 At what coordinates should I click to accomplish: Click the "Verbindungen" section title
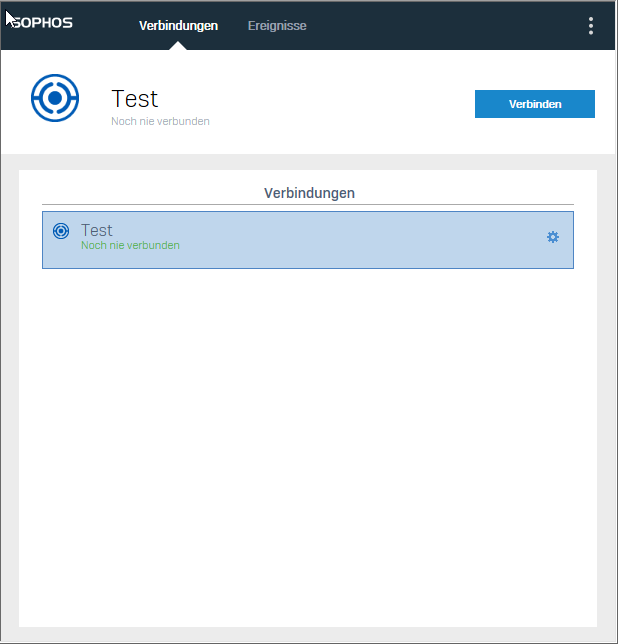click(309, 193)
